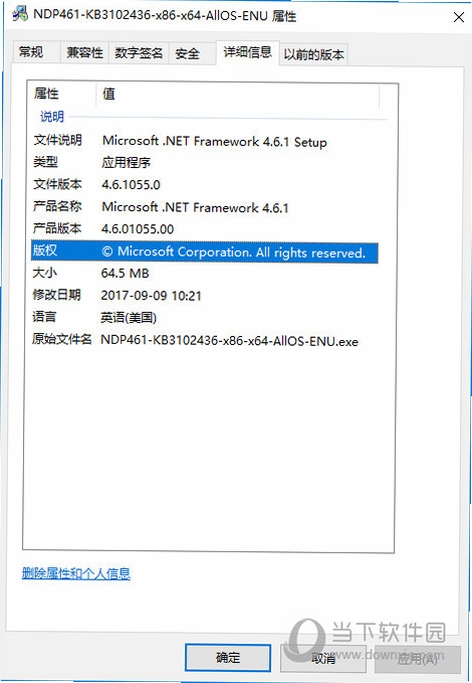The width and height of the screenshot is (472, 683).
Task: Click the 英语(美国) language value
Action: click(x=128, y=318)
